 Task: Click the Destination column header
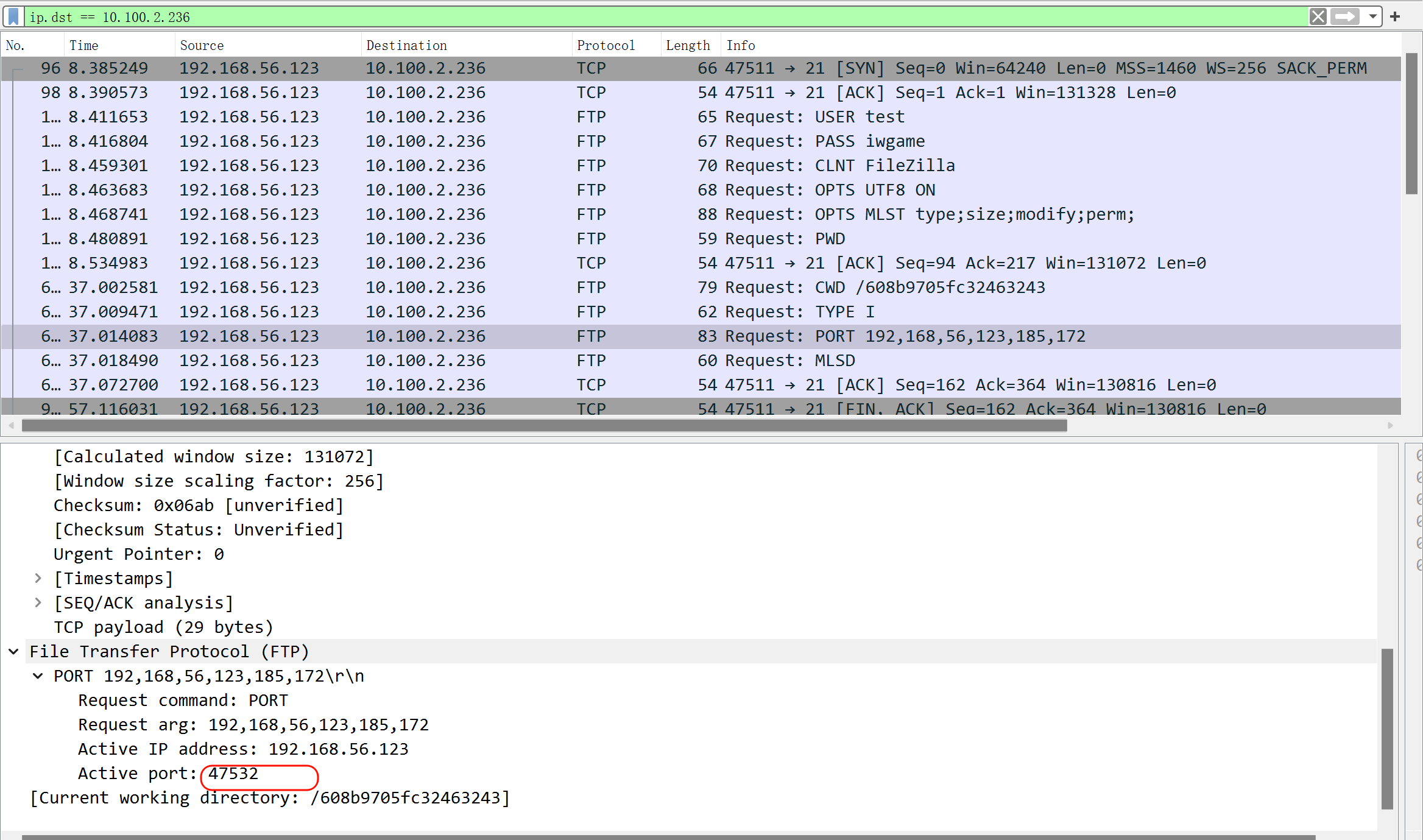[406, 45]
